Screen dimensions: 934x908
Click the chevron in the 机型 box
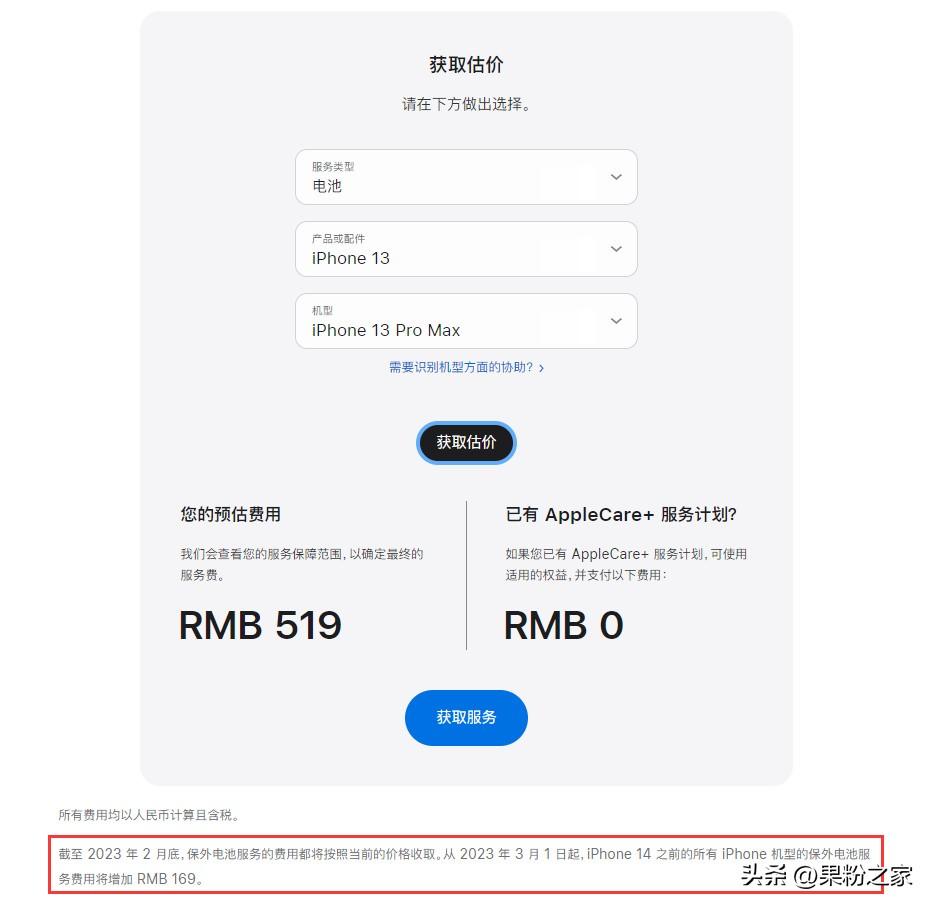tap(616, 321)
